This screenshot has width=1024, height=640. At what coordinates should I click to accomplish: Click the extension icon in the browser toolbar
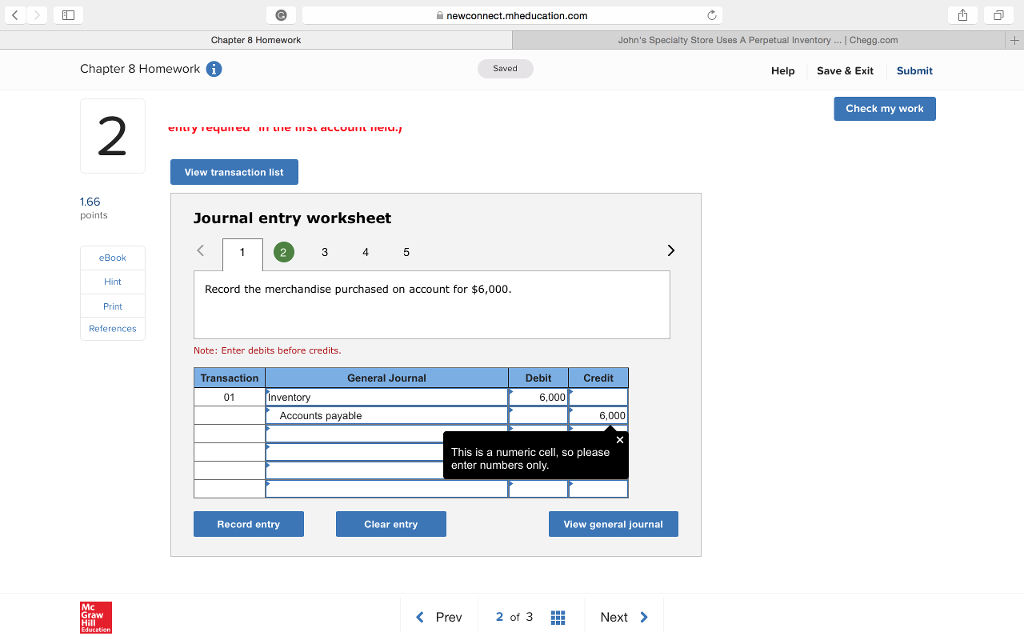(282, 15)
